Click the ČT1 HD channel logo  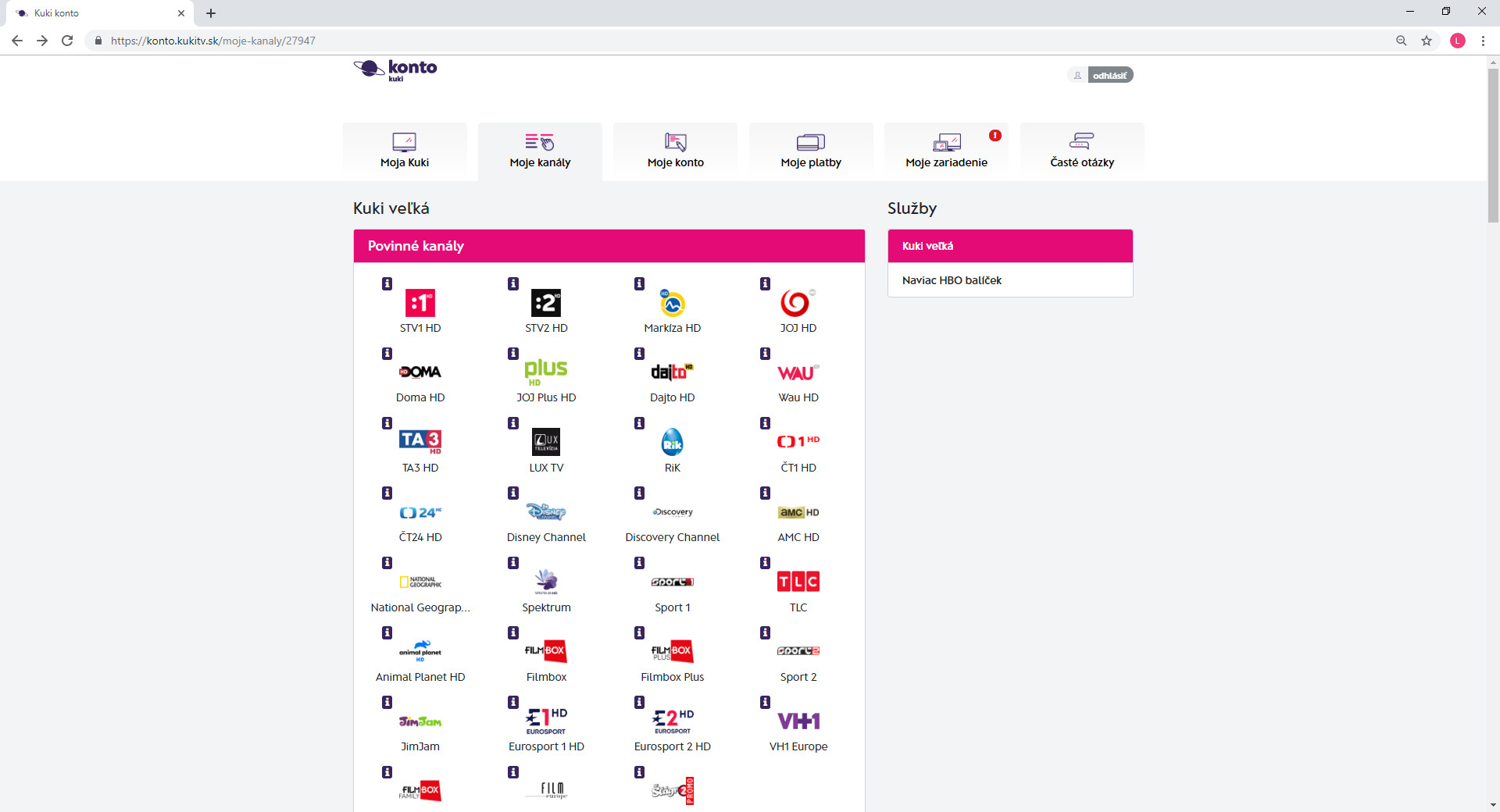point(798,441)
